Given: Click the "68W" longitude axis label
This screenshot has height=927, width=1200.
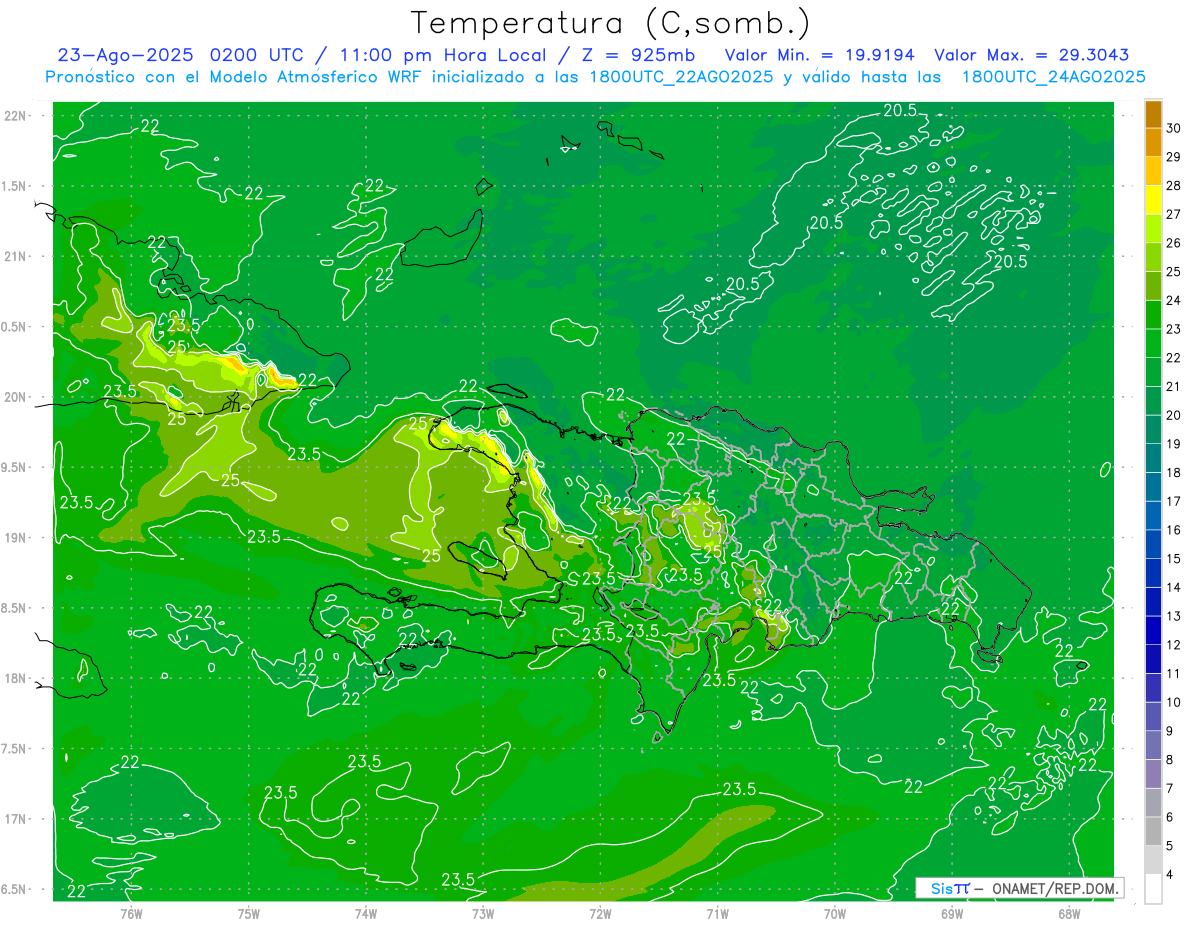Looking at the screenshot, I should [1069, 913].
